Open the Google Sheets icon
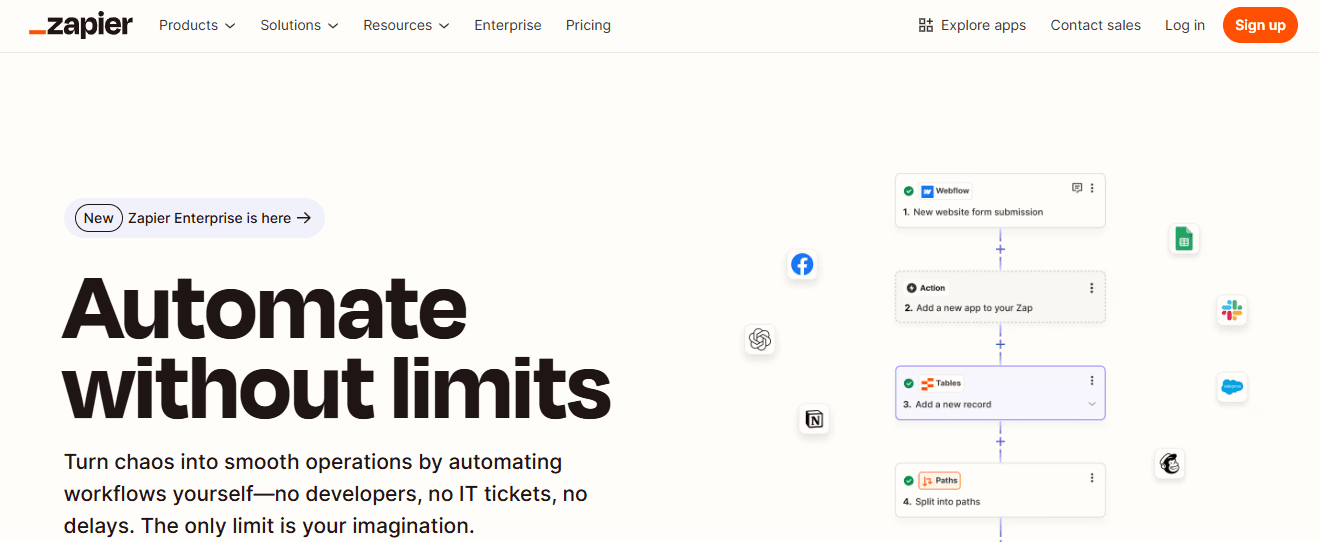Image resolution: width=1319 pixels, height=542 pixels. click(1184, 239)
